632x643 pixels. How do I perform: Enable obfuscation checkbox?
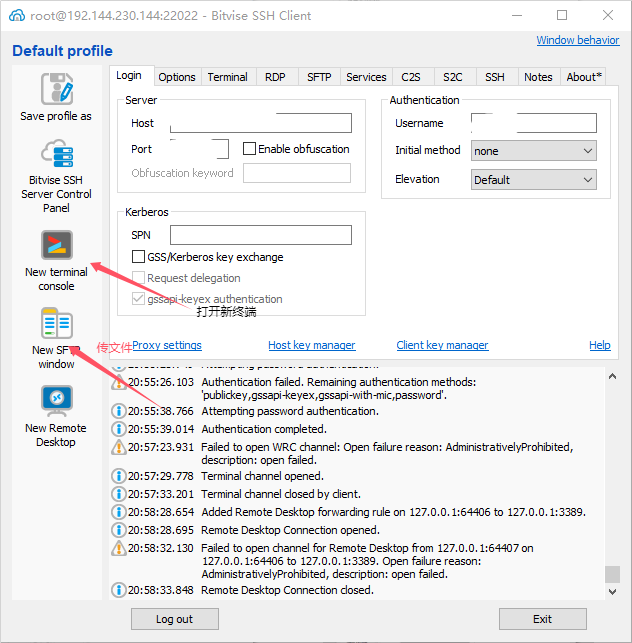pos(249,148)
